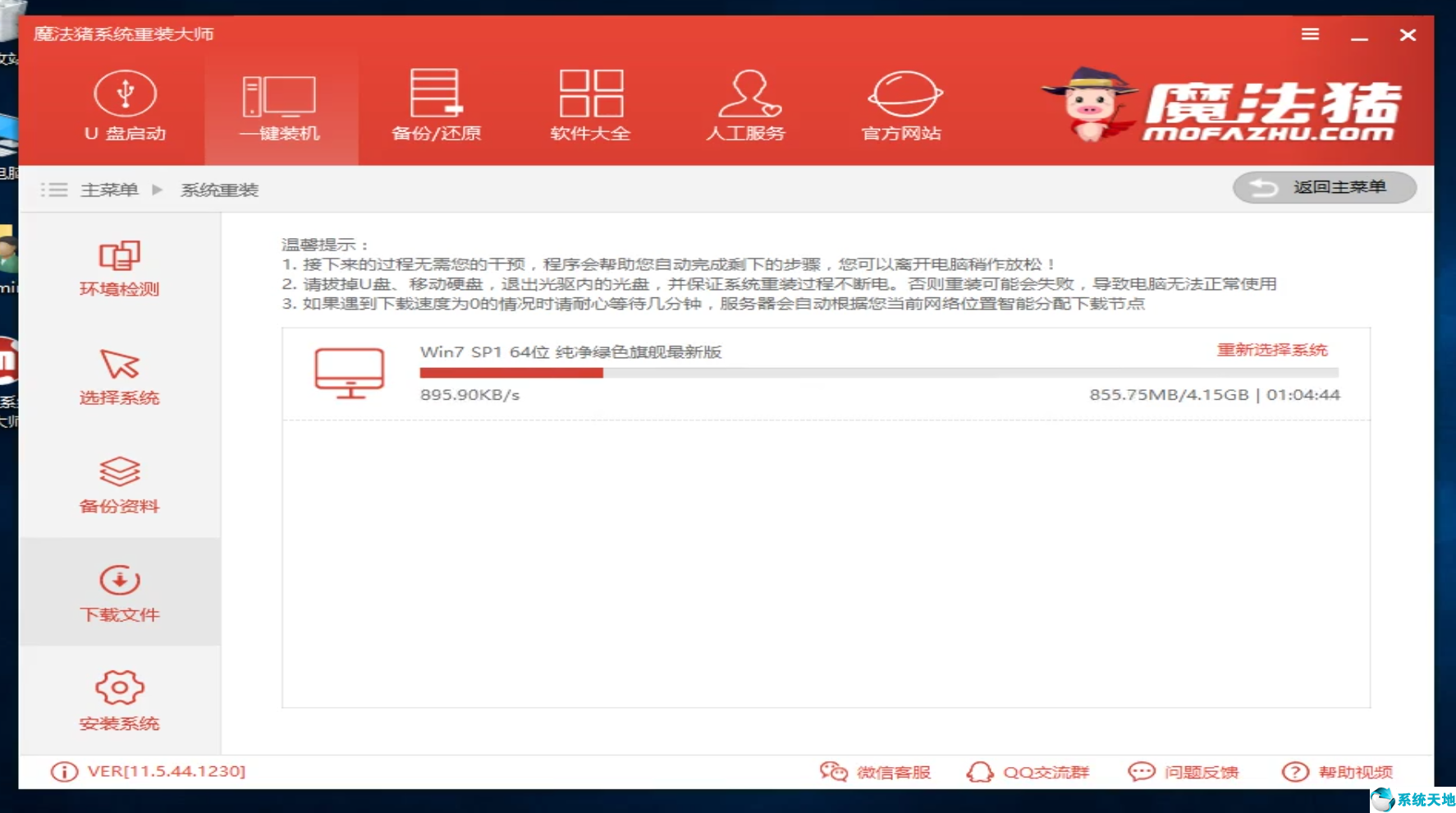The height and width of the screenshot is (813, 1456).
Task: Switch to 下载文件 sidebar tab
Action: tap(119, 592)
